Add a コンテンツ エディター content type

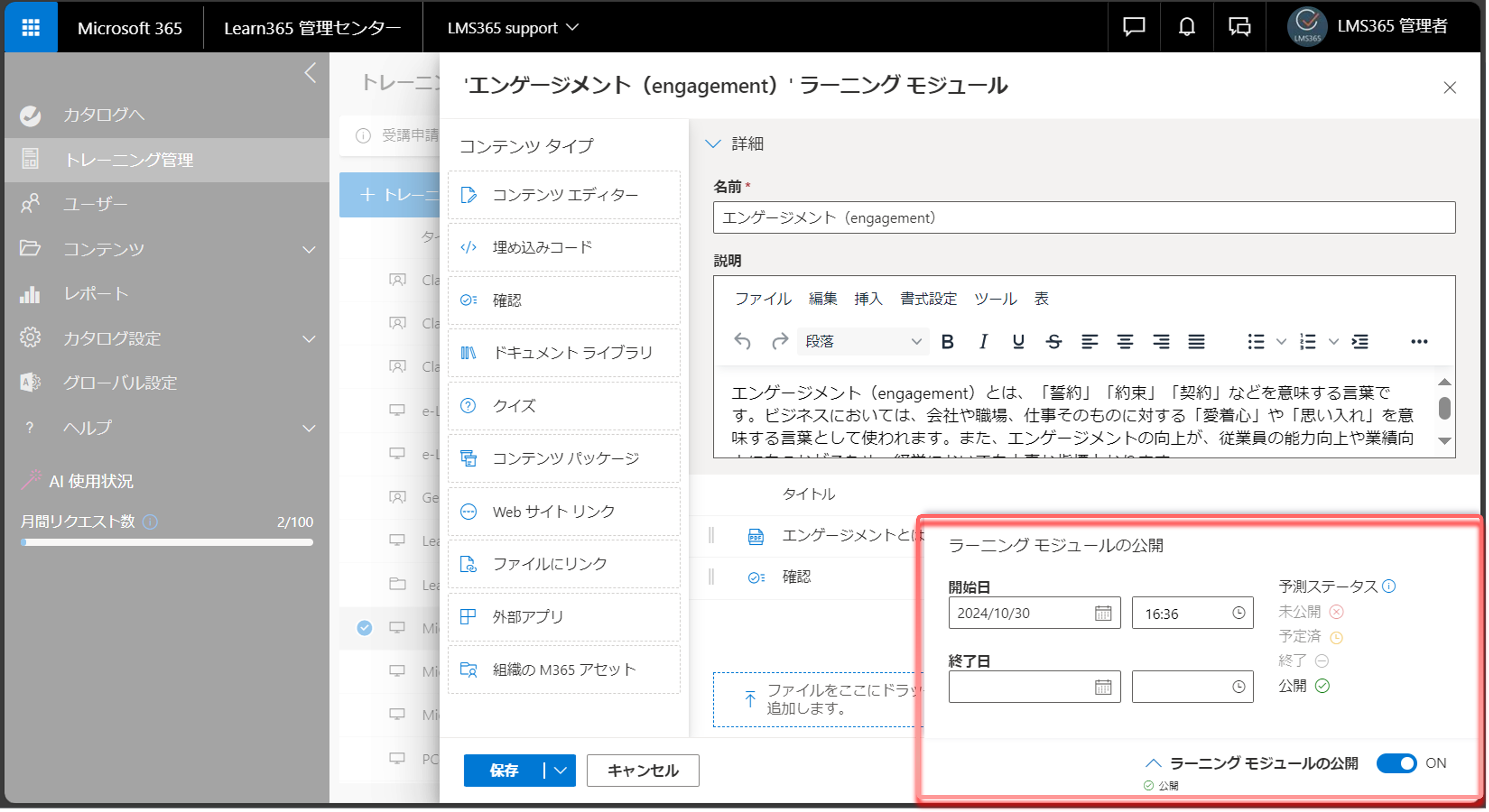[x=564, y=195]
